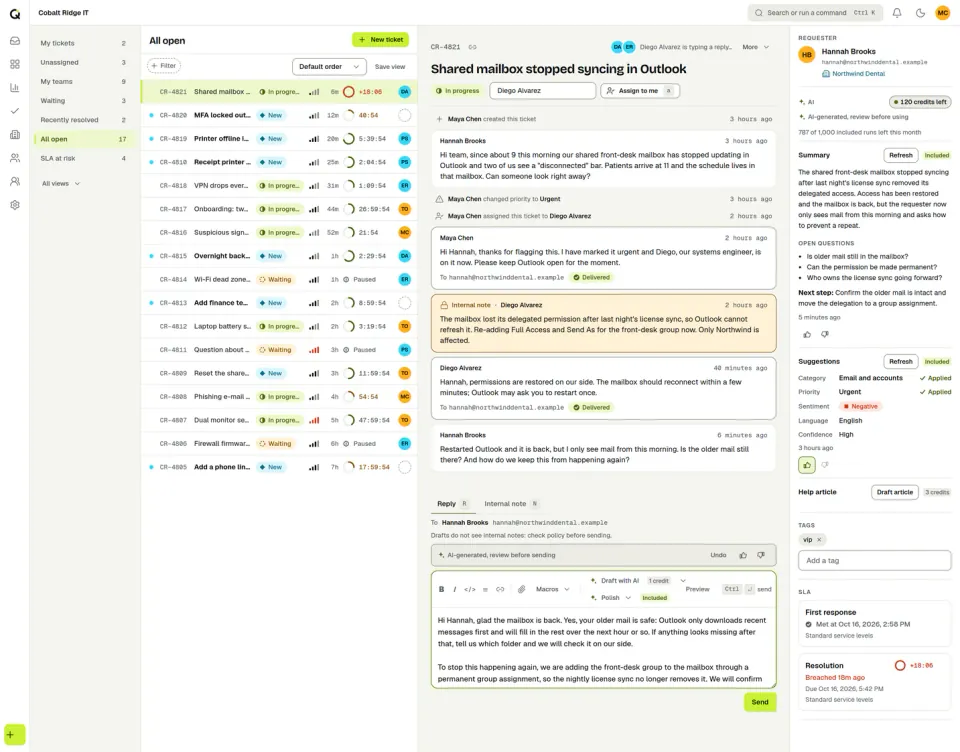
Task: Toggle the thumbs-up on AI suggestions
Action: click(x=807, y=465)
